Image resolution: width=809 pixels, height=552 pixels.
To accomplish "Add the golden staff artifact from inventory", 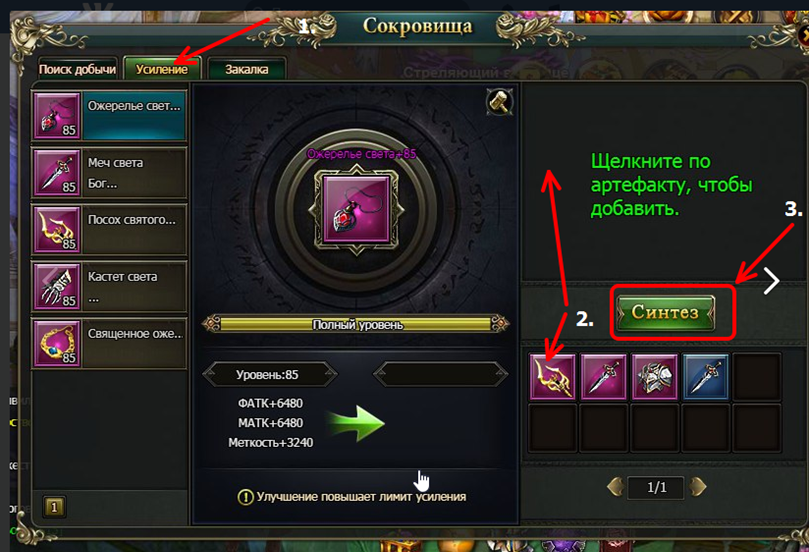I will tap(553, 377).
